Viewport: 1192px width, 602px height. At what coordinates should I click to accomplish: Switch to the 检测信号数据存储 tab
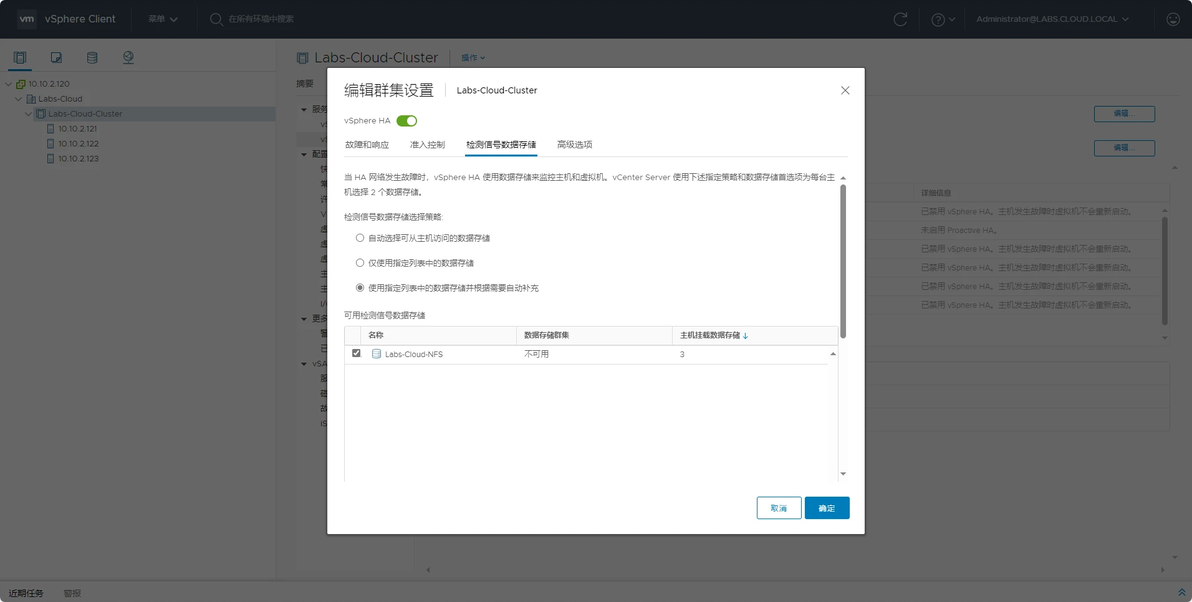click(501, 144)
